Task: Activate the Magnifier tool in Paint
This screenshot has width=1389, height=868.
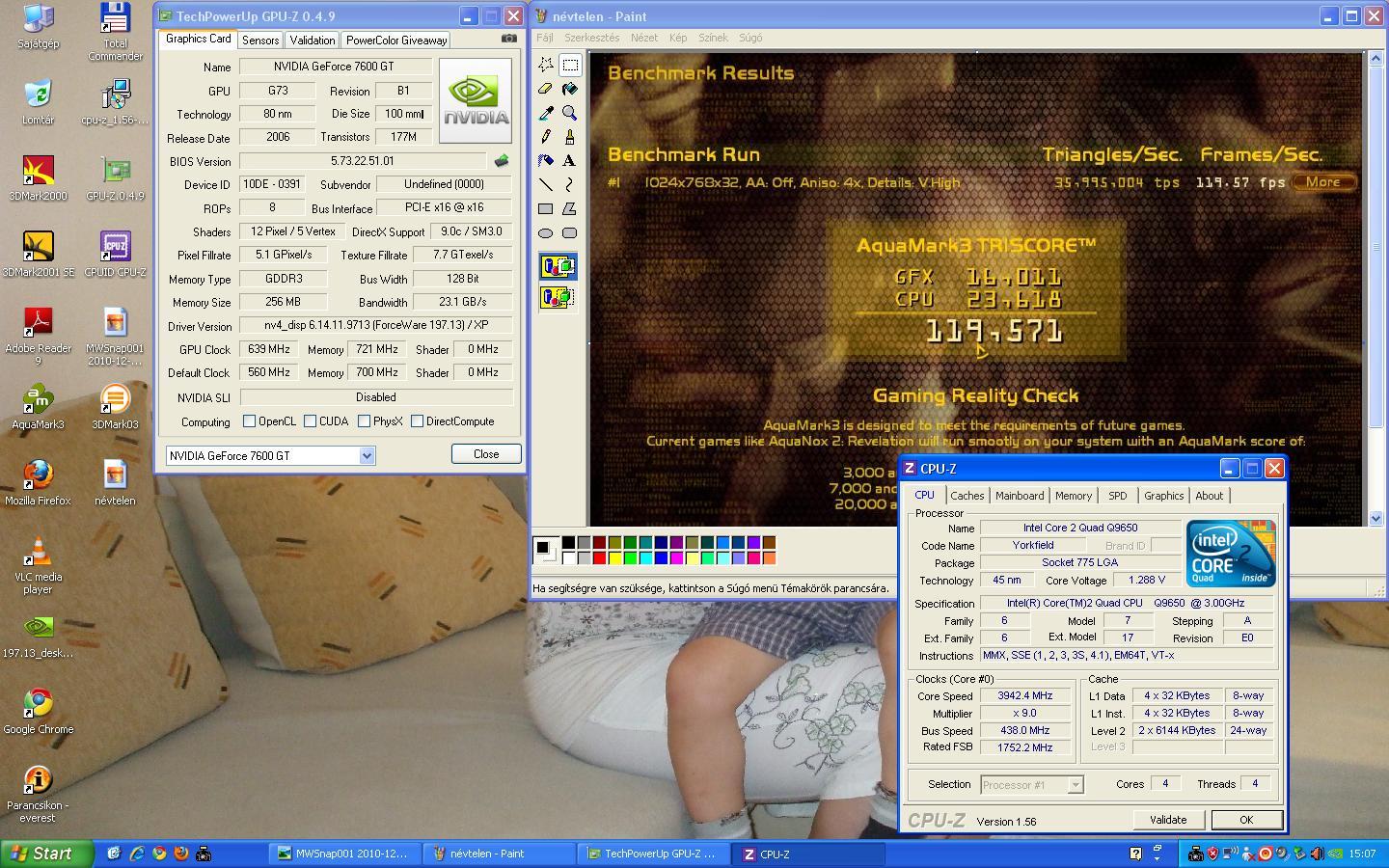Action: point(570,113)
